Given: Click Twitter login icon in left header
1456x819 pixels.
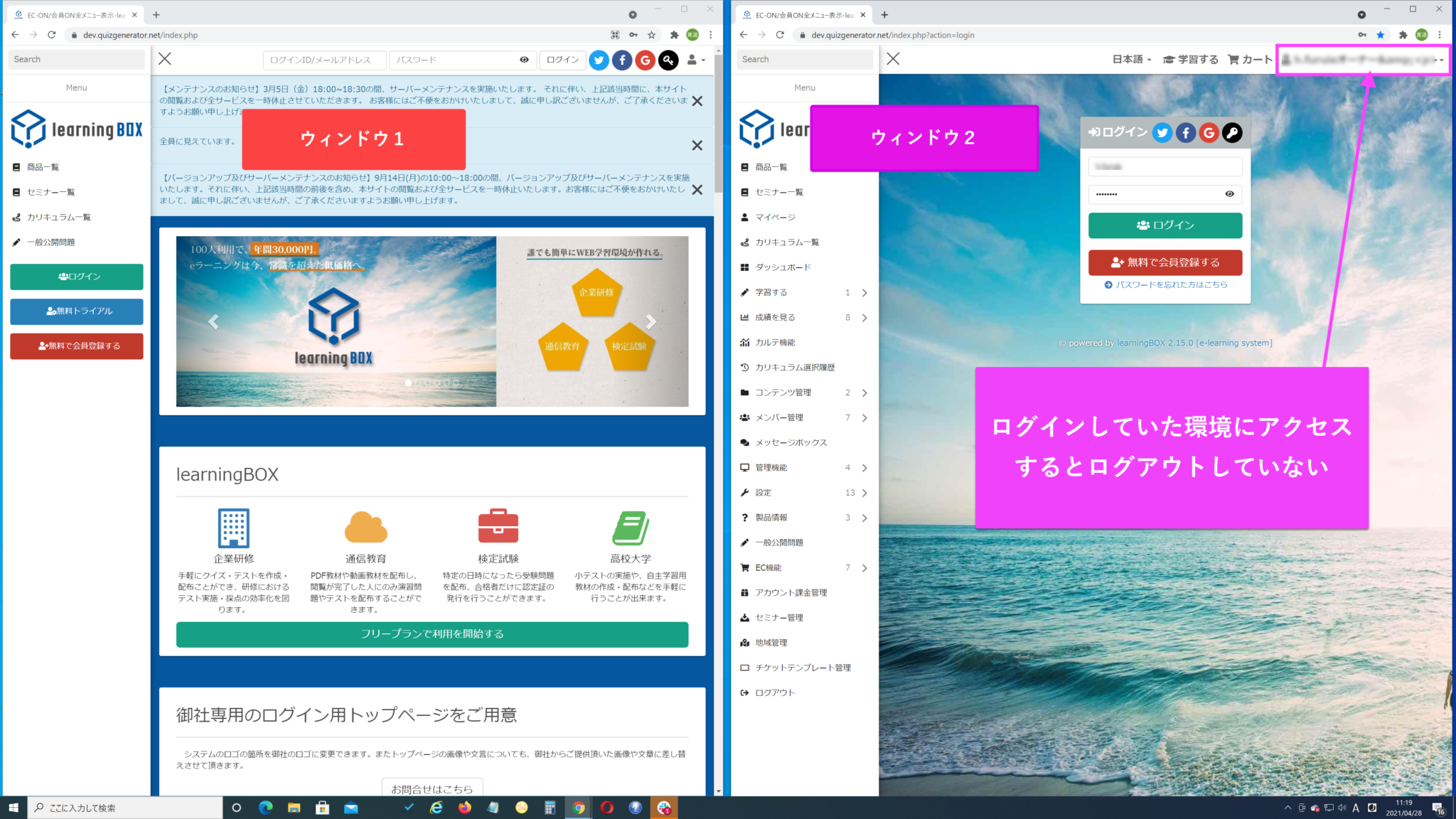Looking at the screenshot, I should [599, 60].
